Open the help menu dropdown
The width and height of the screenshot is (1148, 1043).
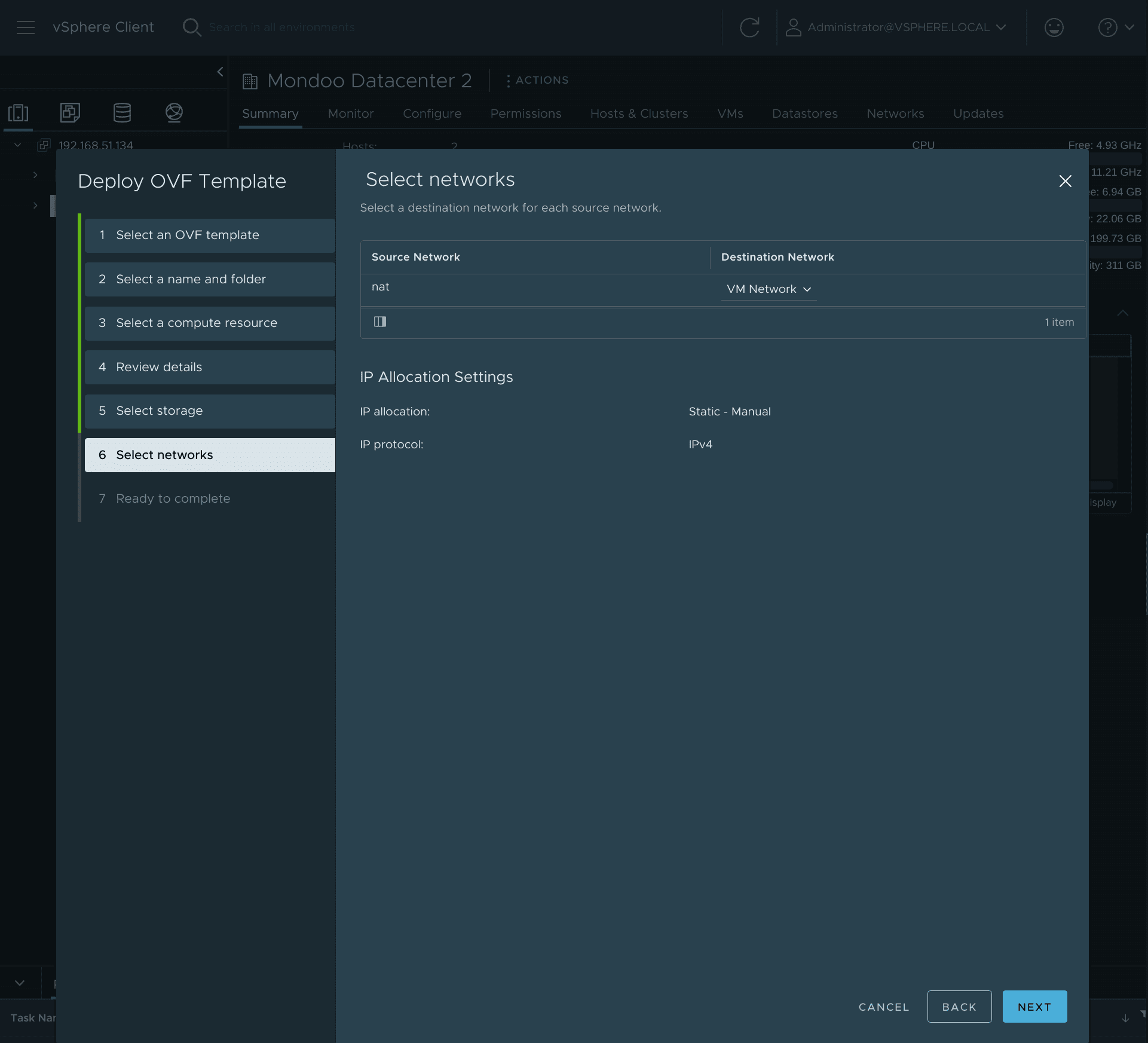(1115, 27)
